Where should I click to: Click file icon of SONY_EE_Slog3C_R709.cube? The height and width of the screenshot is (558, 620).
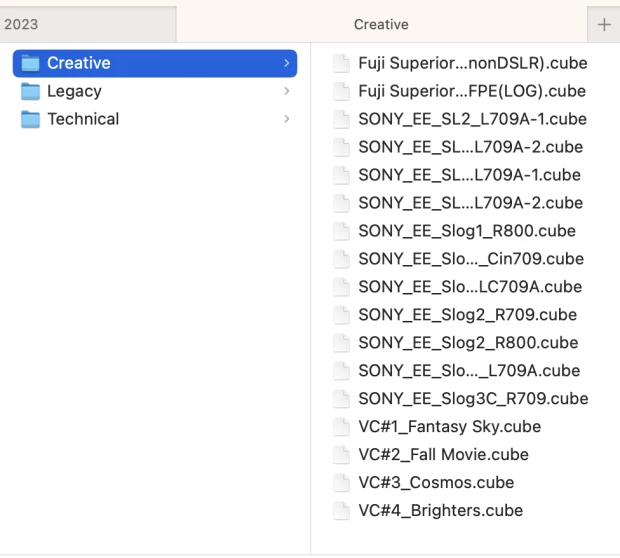pyautogui.click(x=341, y=399)
